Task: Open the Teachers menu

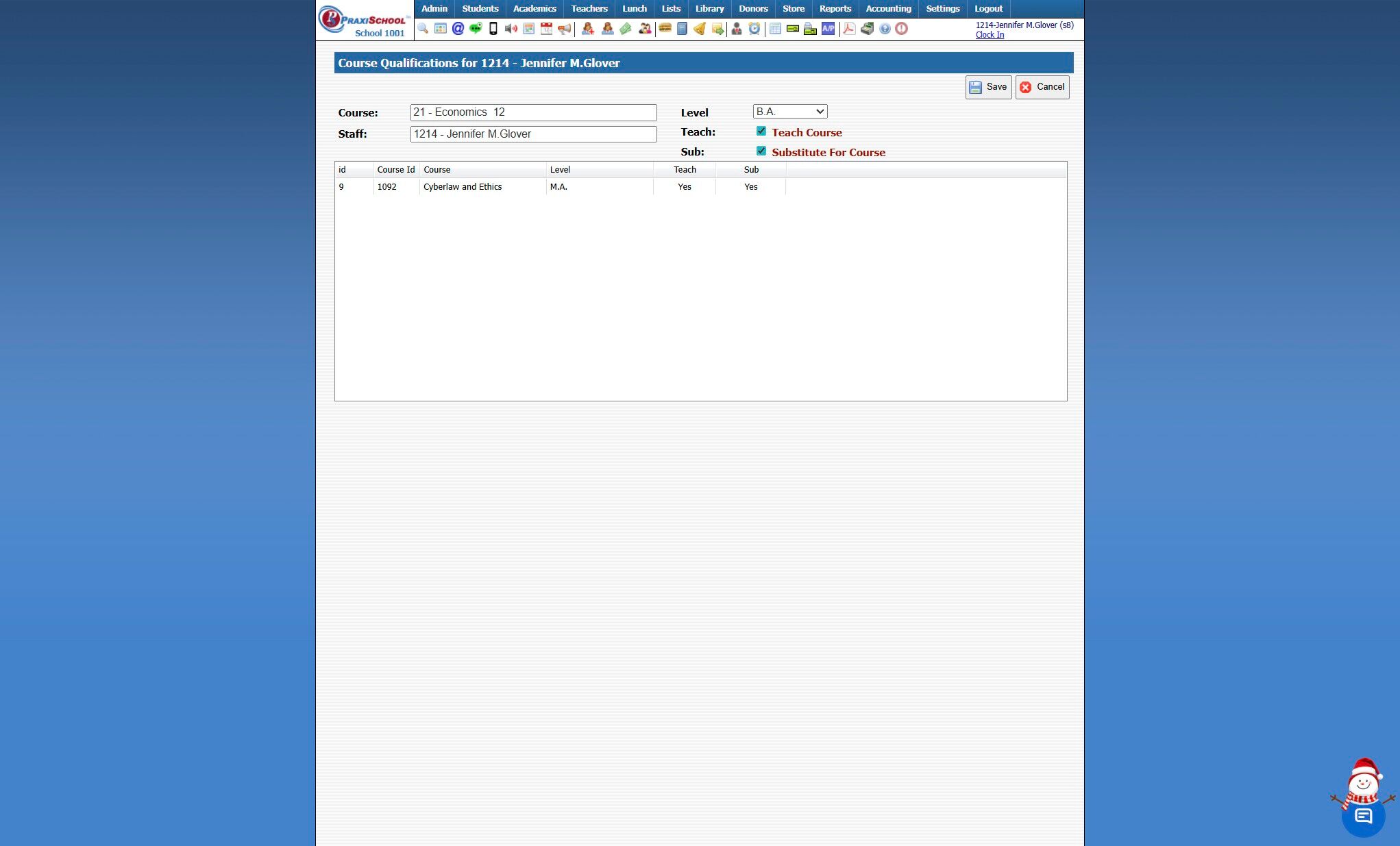Action: click(x=589, y=9)
